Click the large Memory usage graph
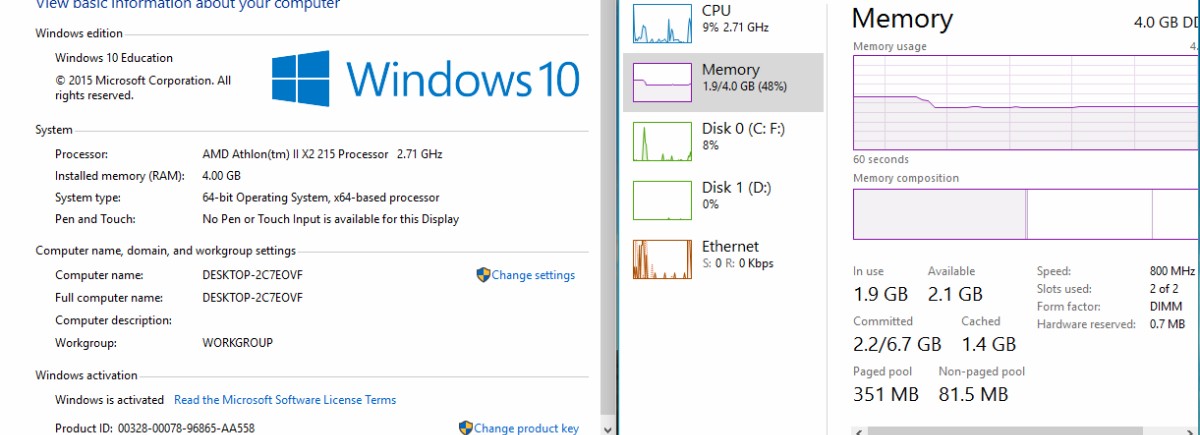Screen dimensions: 1200x435 1025,102
